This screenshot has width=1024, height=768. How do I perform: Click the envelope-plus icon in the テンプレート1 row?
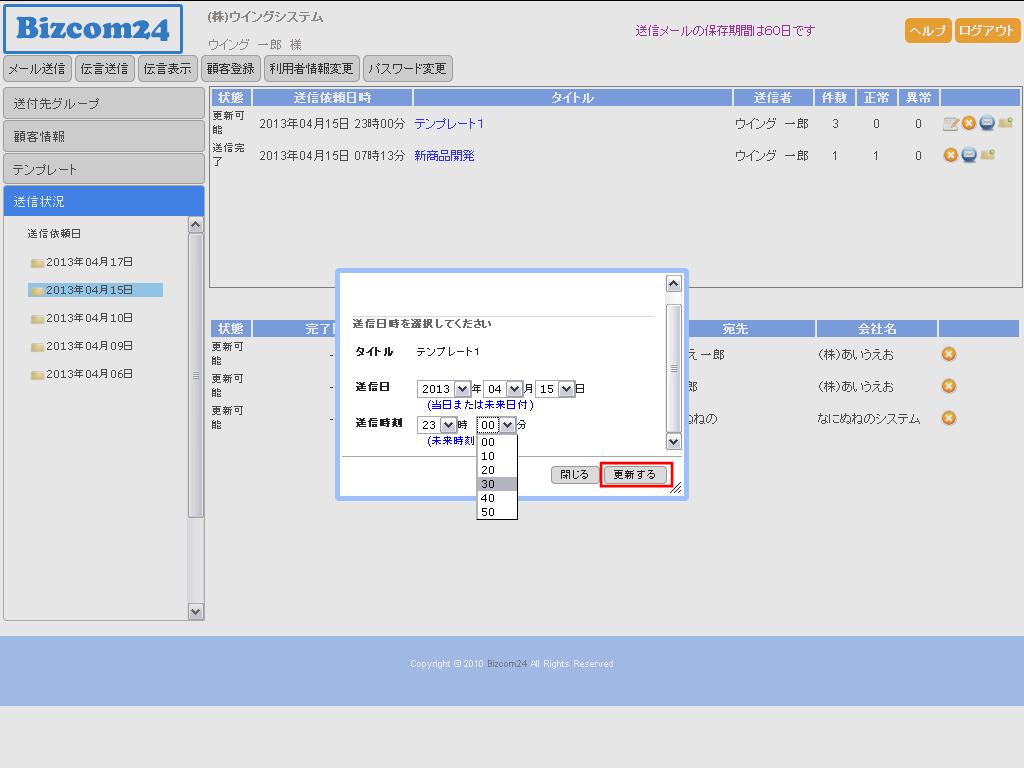coord(1005,123)
